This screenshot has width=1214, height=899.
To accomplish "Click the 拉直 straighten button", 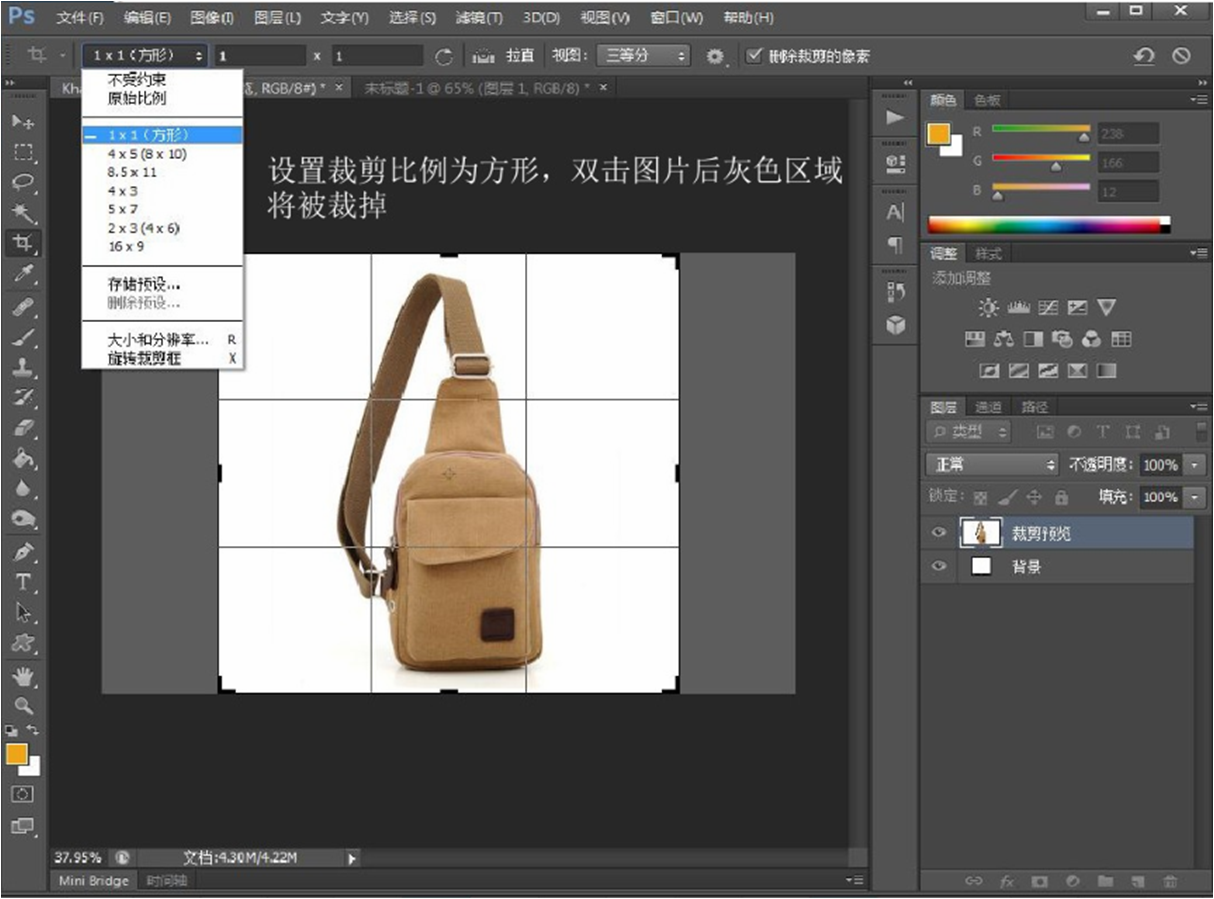I will click(x=519, y=56).
